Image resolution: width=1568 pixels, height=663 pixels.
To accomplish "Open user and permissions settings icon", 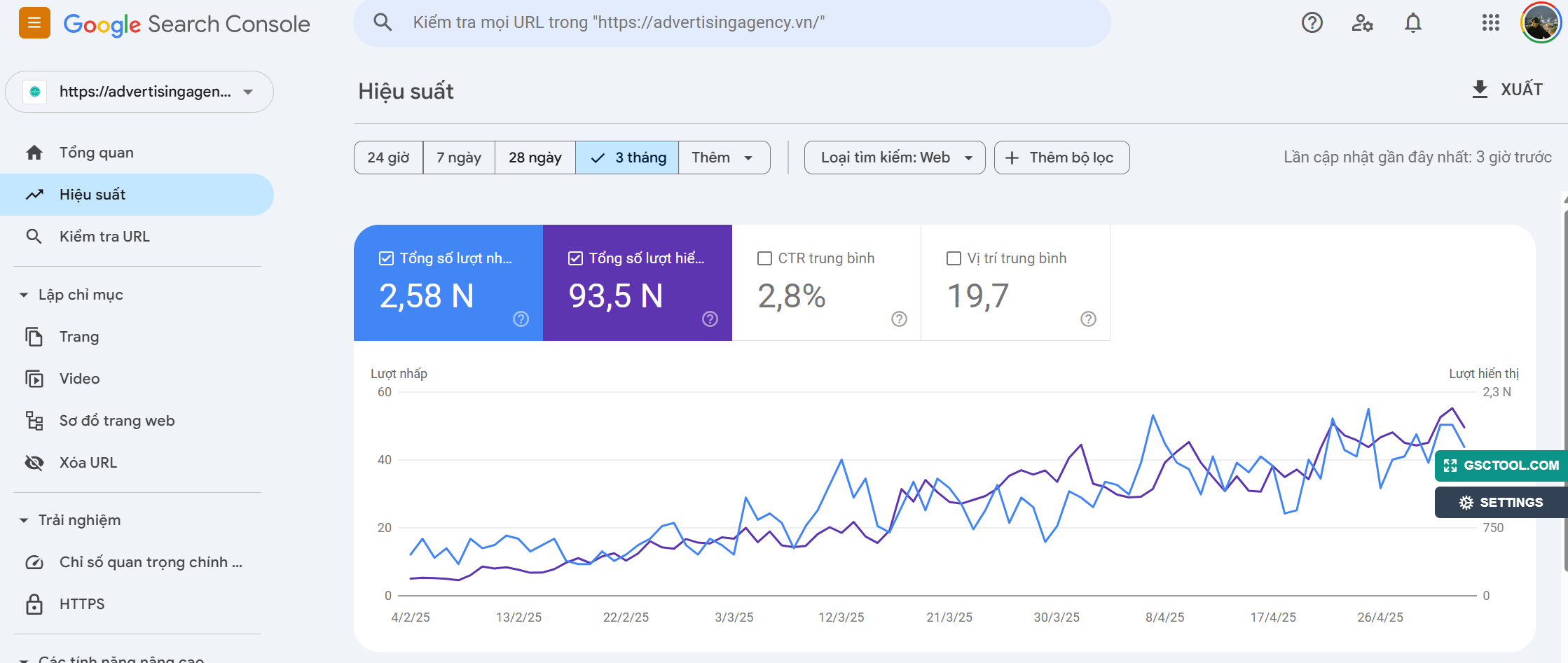I will coord(1362,23).
